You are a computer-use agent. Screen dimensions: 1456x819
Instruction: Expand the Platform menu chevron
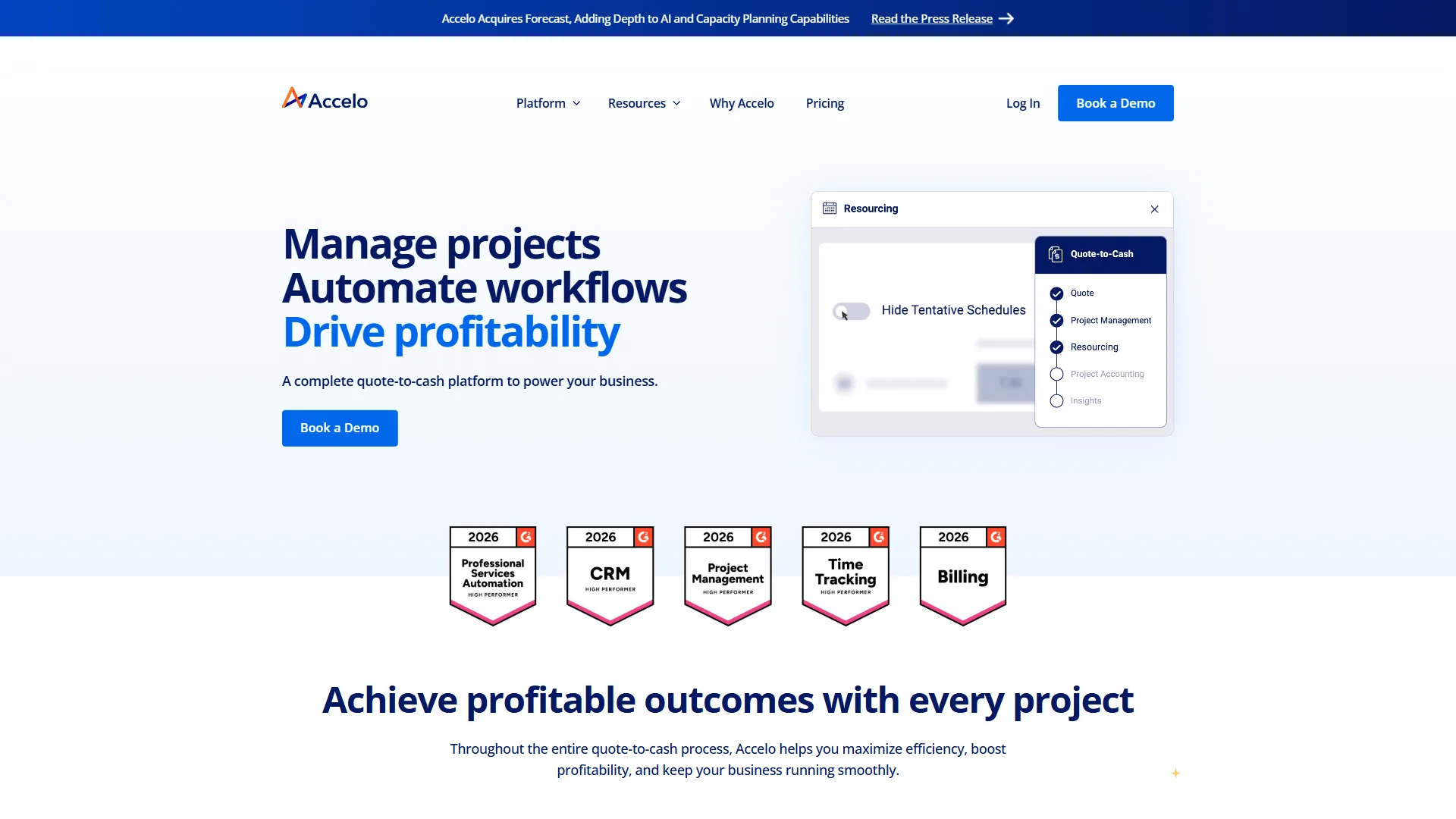coord(576,103)
